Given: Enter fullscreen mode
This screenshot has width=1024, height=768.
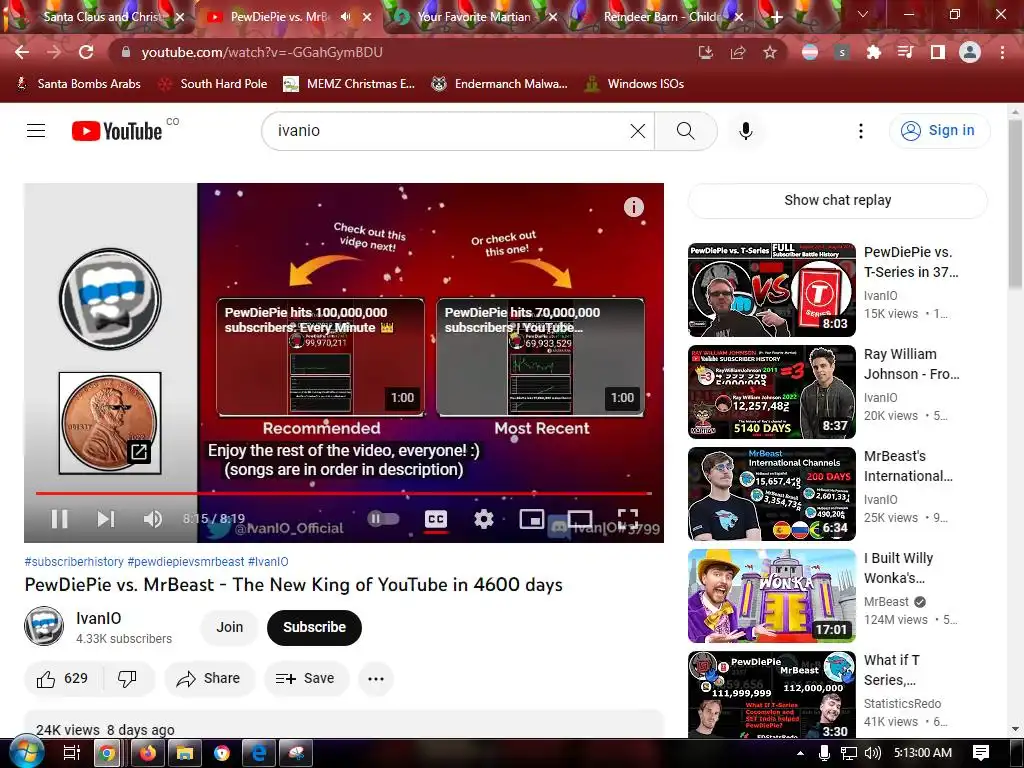Looking at the screenshot, I should tap(628, 519).
